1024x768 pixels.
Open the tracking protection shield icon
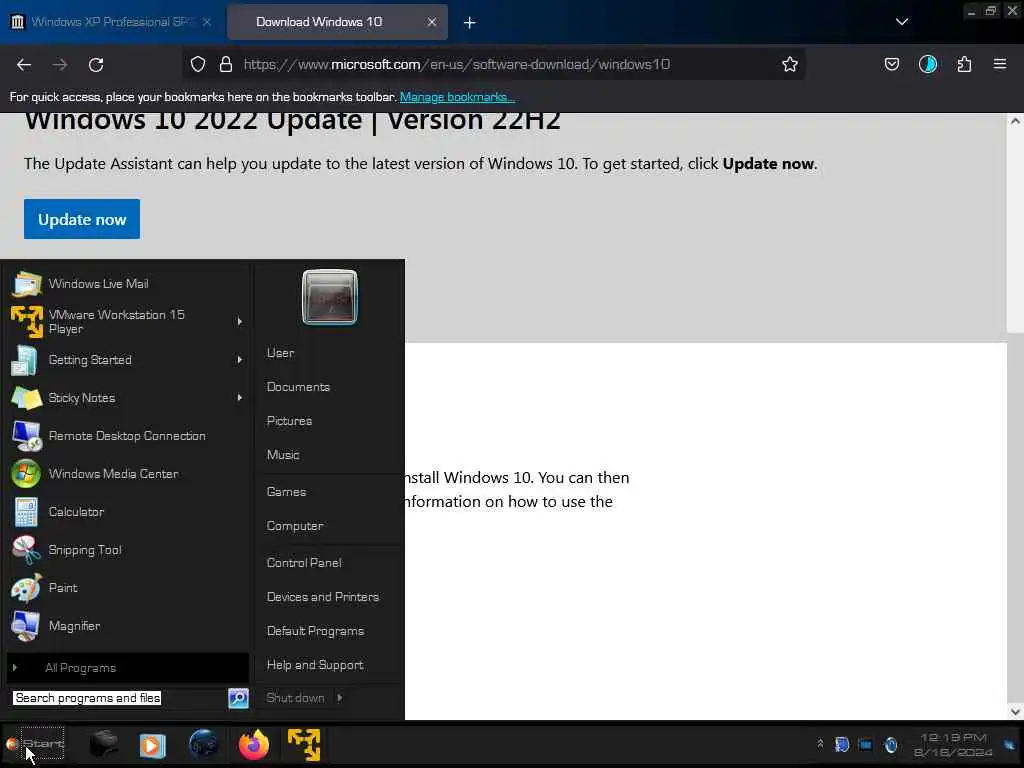tap(198, 64)
